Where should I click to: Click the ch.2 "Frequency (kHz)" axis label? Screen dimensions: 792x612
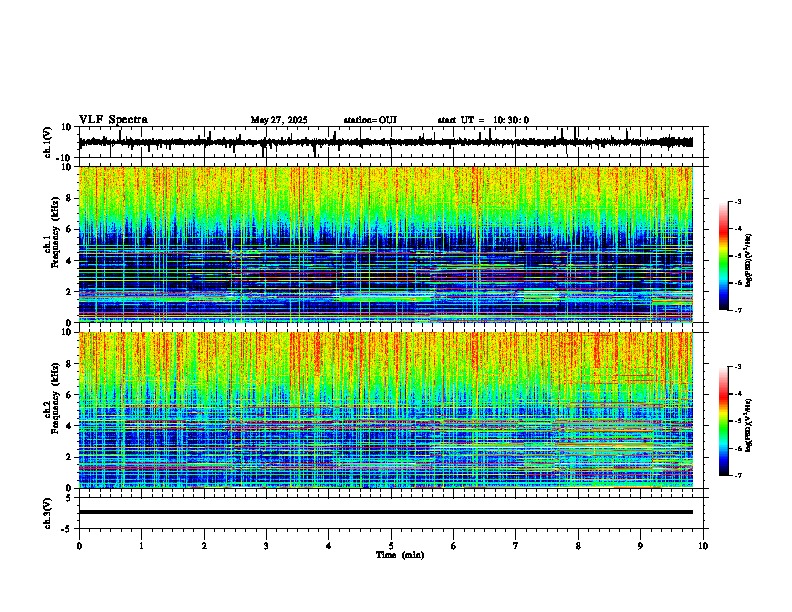tap(56, 398)
